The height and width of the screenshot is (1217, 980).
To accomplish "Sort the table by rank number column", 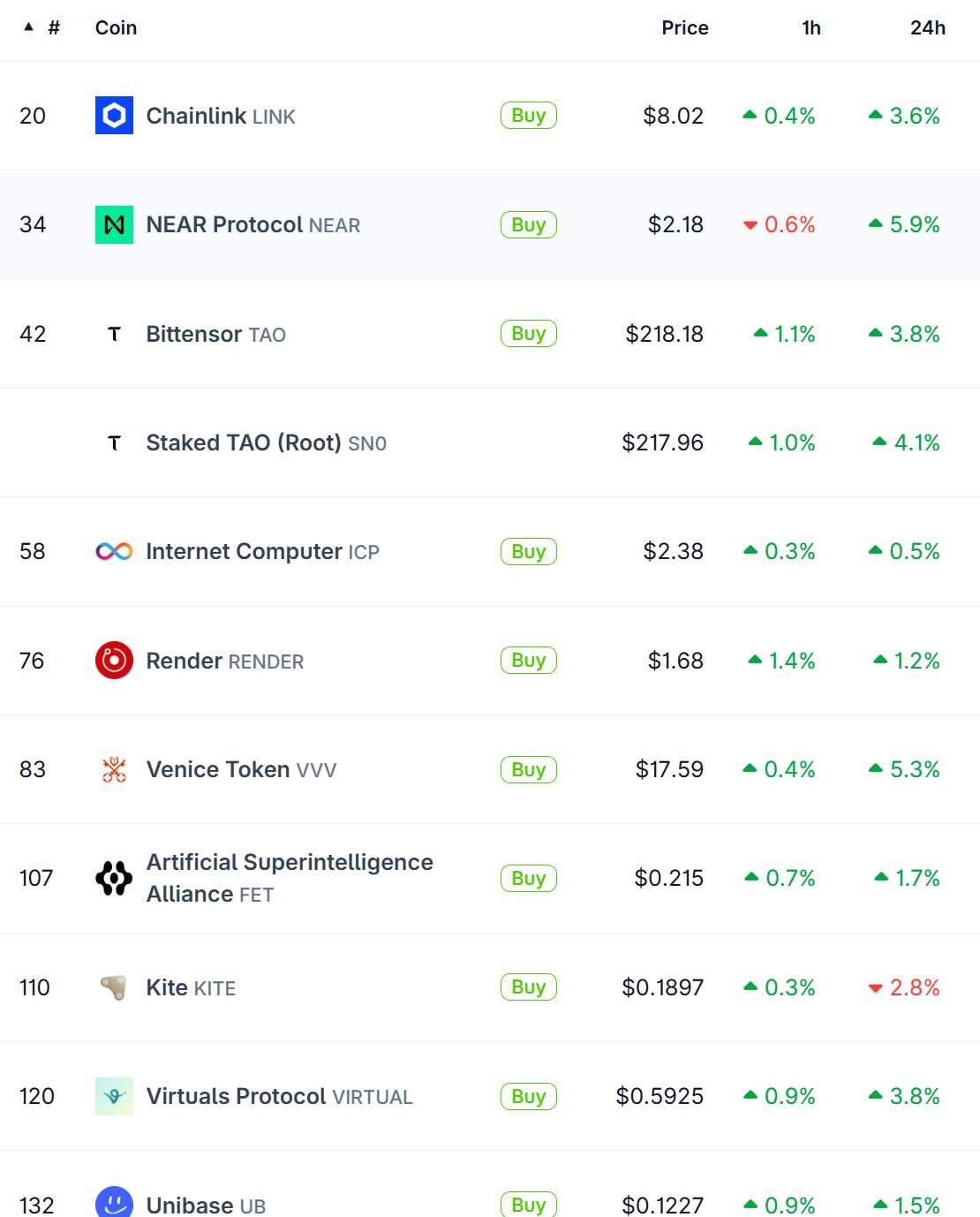I will 42,27.
